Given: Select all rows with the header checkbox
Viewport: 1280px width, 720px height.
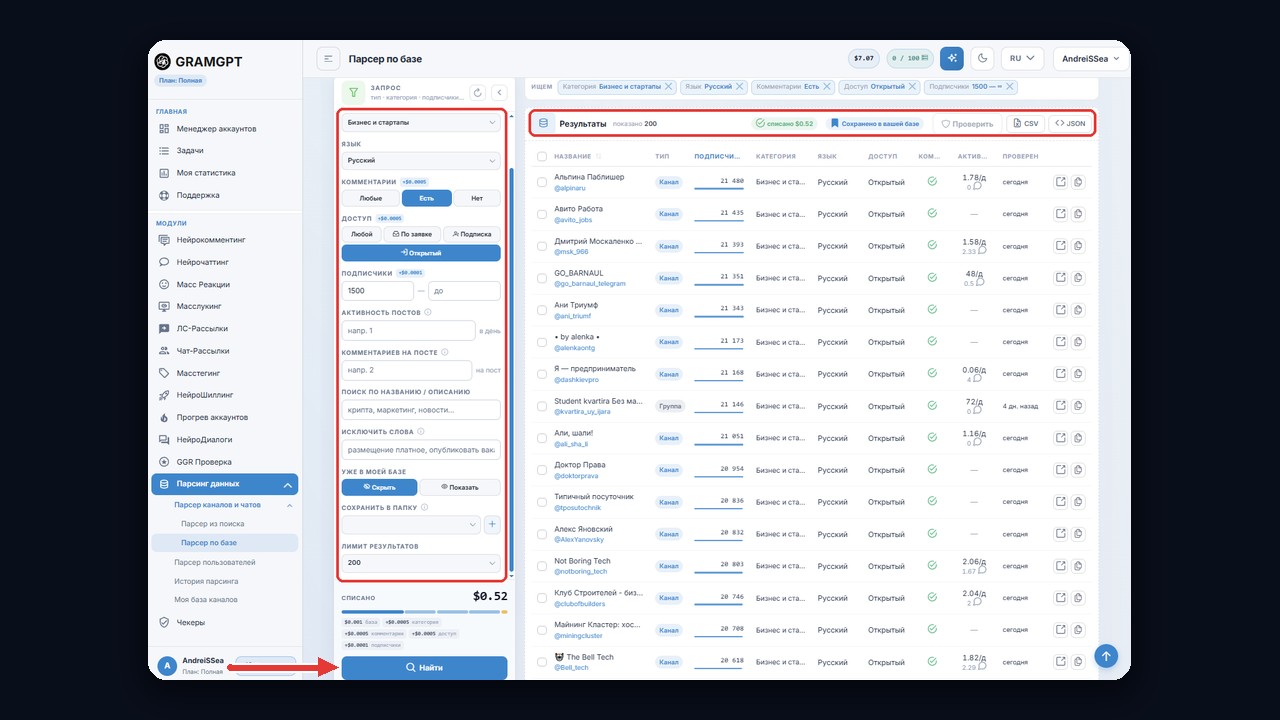Looking at the screenshot, I should coord(542,156).
